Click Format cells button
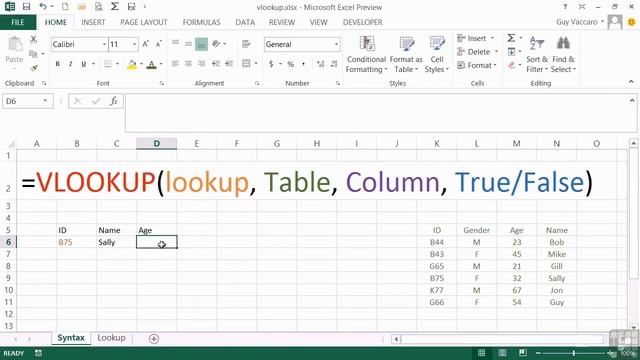This screenshot has width=640, height=360. pyautogui.click(x=477, y=65)
